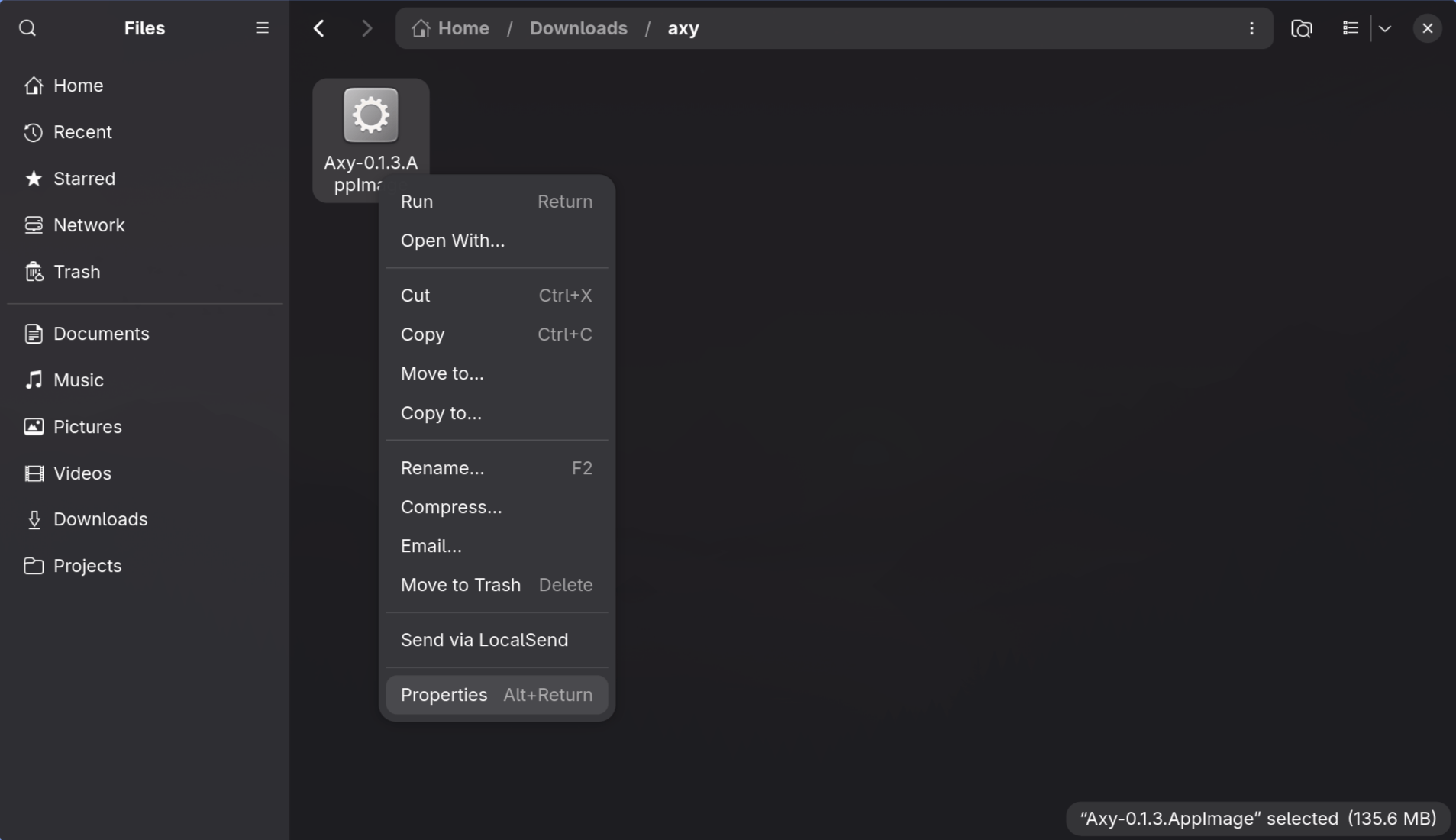Select Compress... from the context menu

497,507
